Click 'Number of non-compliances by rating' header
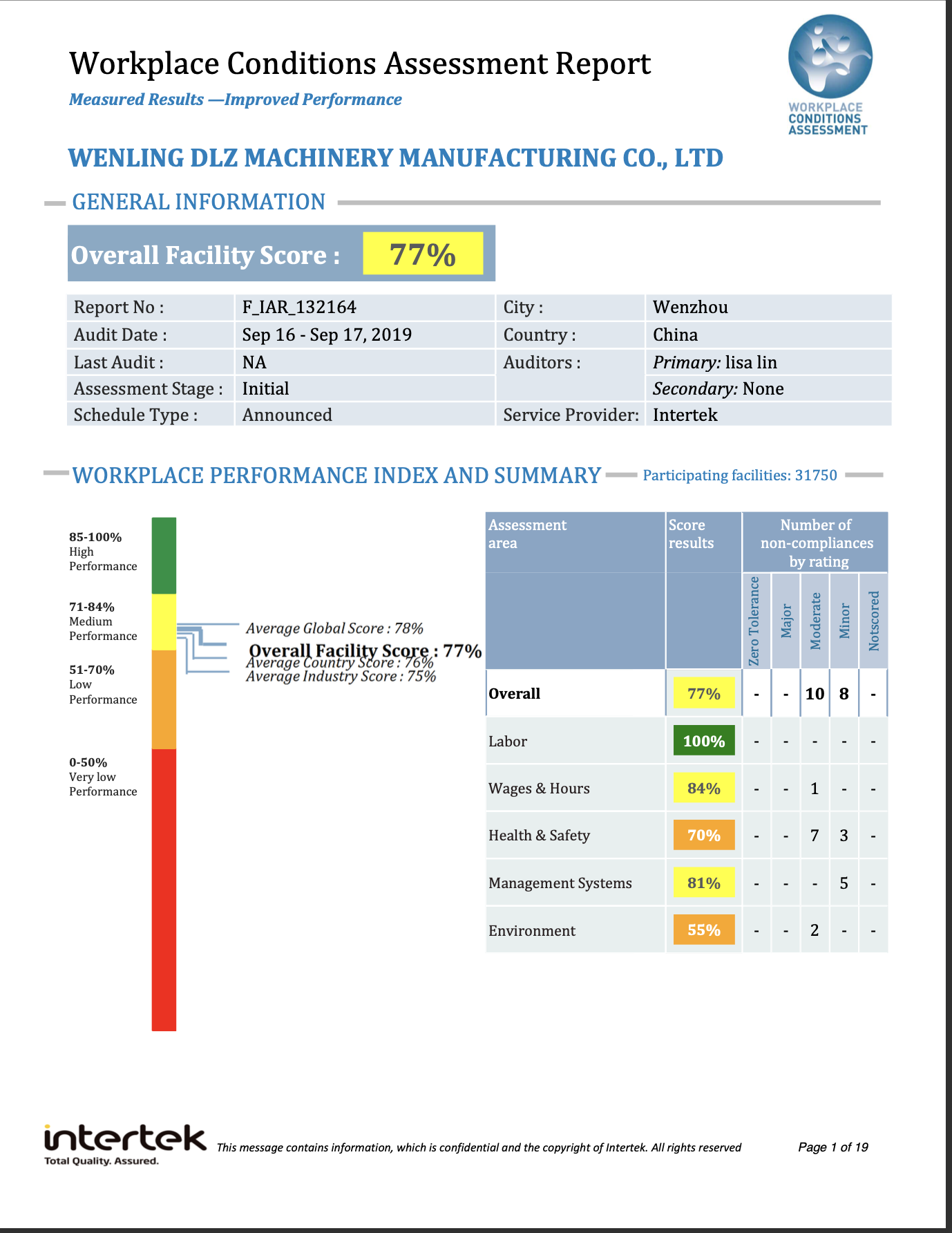Image resolution: width=952 pixels, height=1233 pixels. 817,543
